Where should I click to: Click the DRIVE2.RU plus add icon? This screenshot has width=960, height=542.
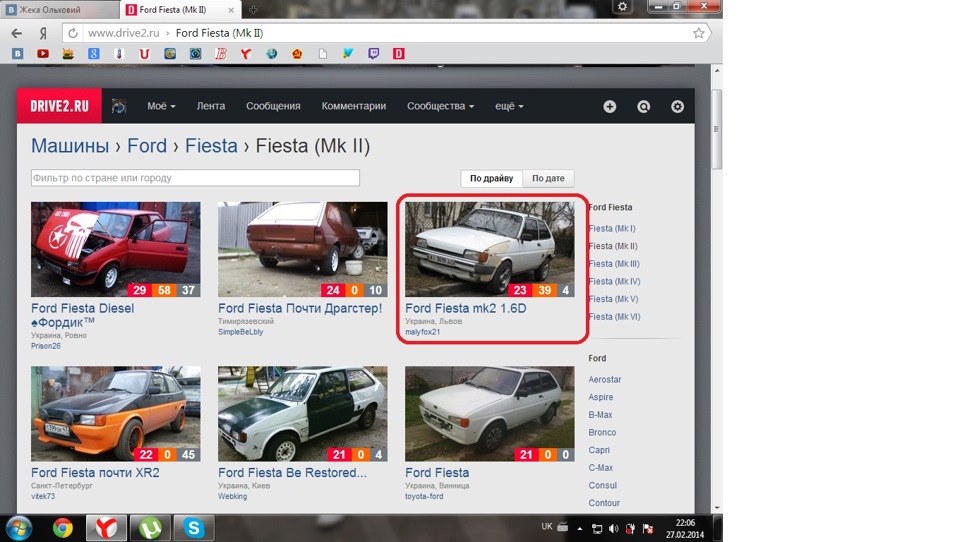click(610, 107)
